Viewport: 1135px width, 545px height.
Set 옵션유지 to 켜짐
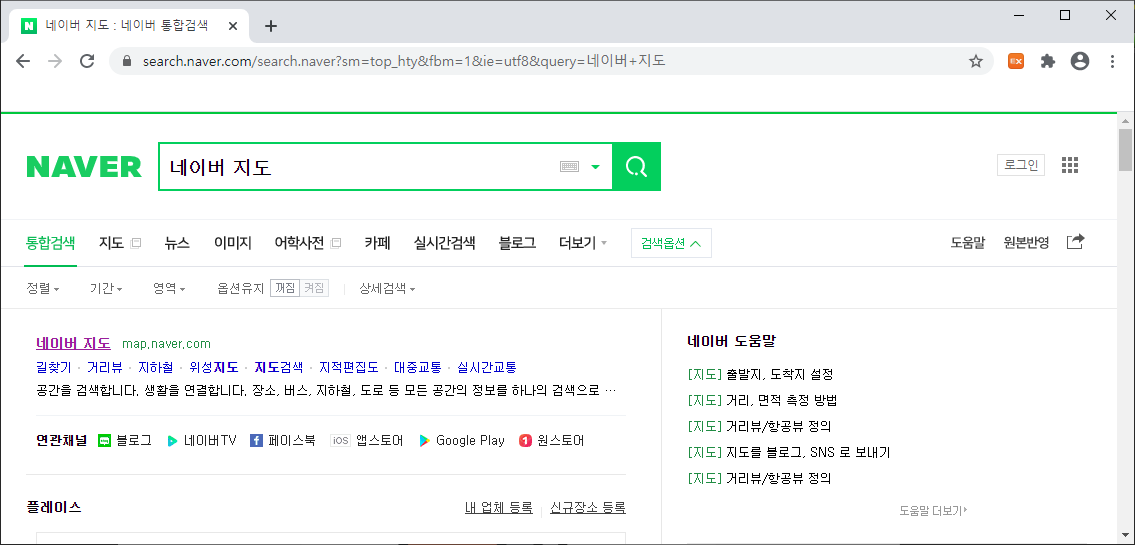tap(314, 288)
